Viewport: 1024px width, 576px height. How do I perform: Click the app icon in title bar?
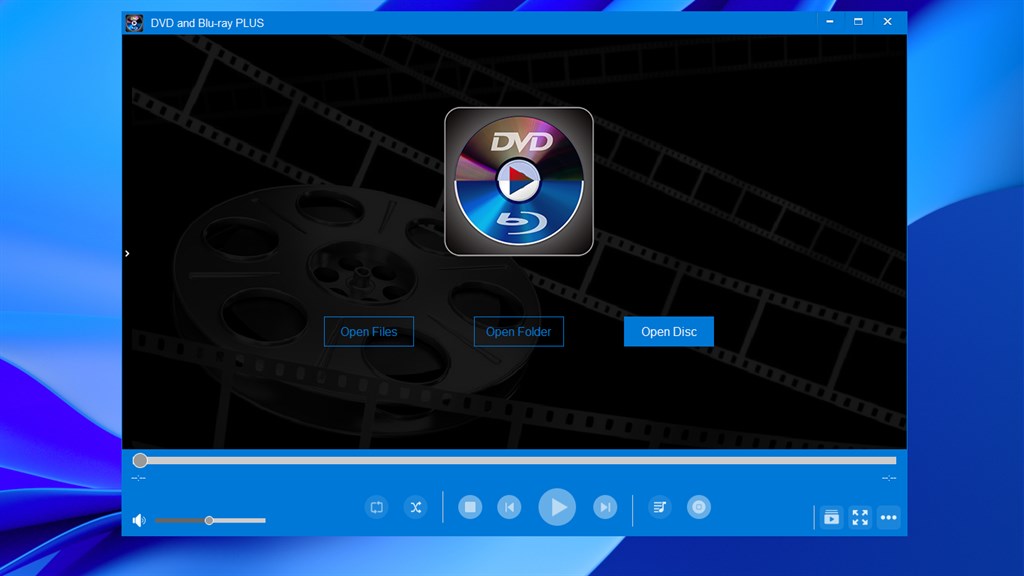pyautogui.click(x=135, y=23)
